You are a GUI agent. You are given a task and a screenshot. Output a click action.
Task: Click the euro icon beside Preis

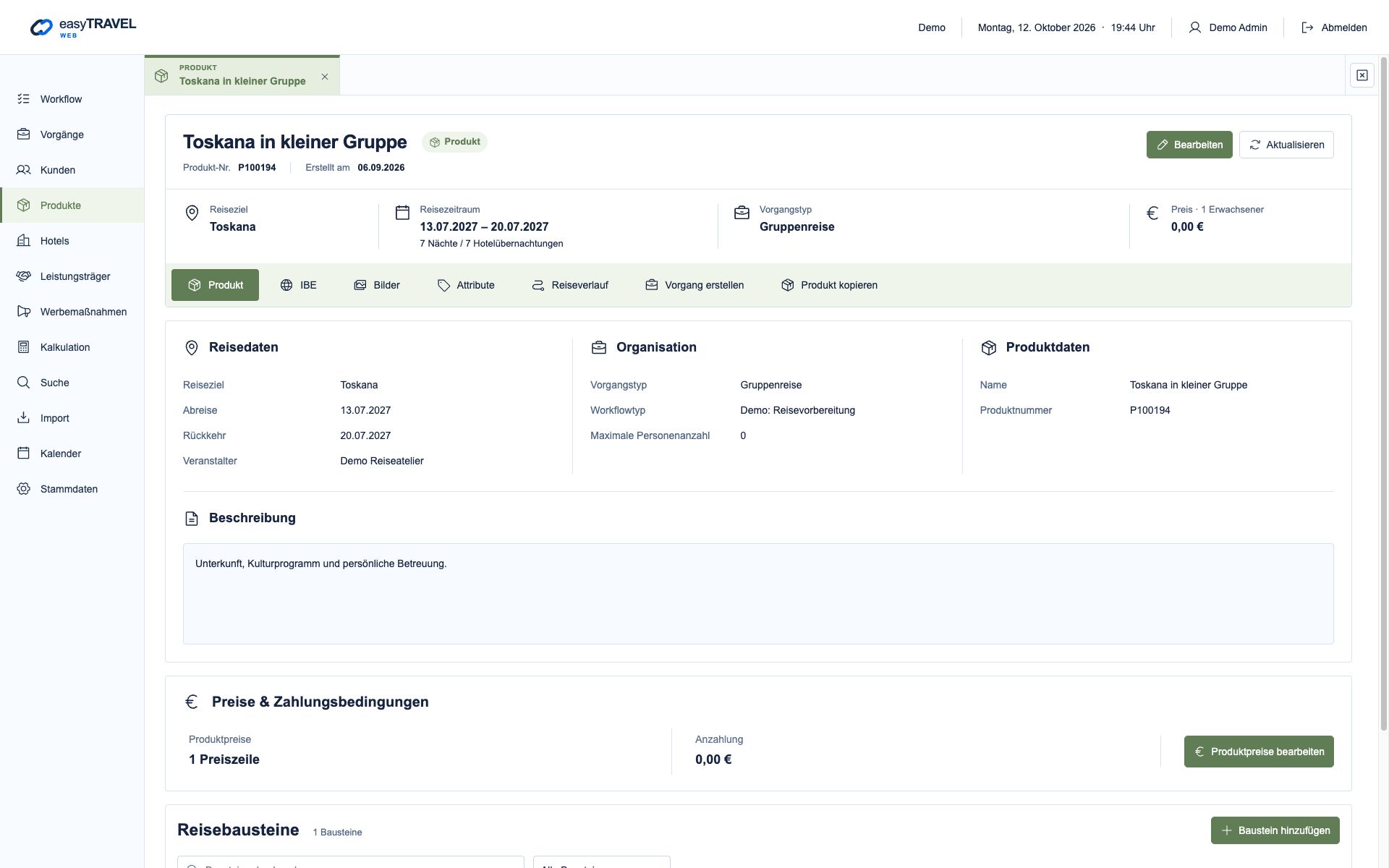click(x=1152, y=213)
